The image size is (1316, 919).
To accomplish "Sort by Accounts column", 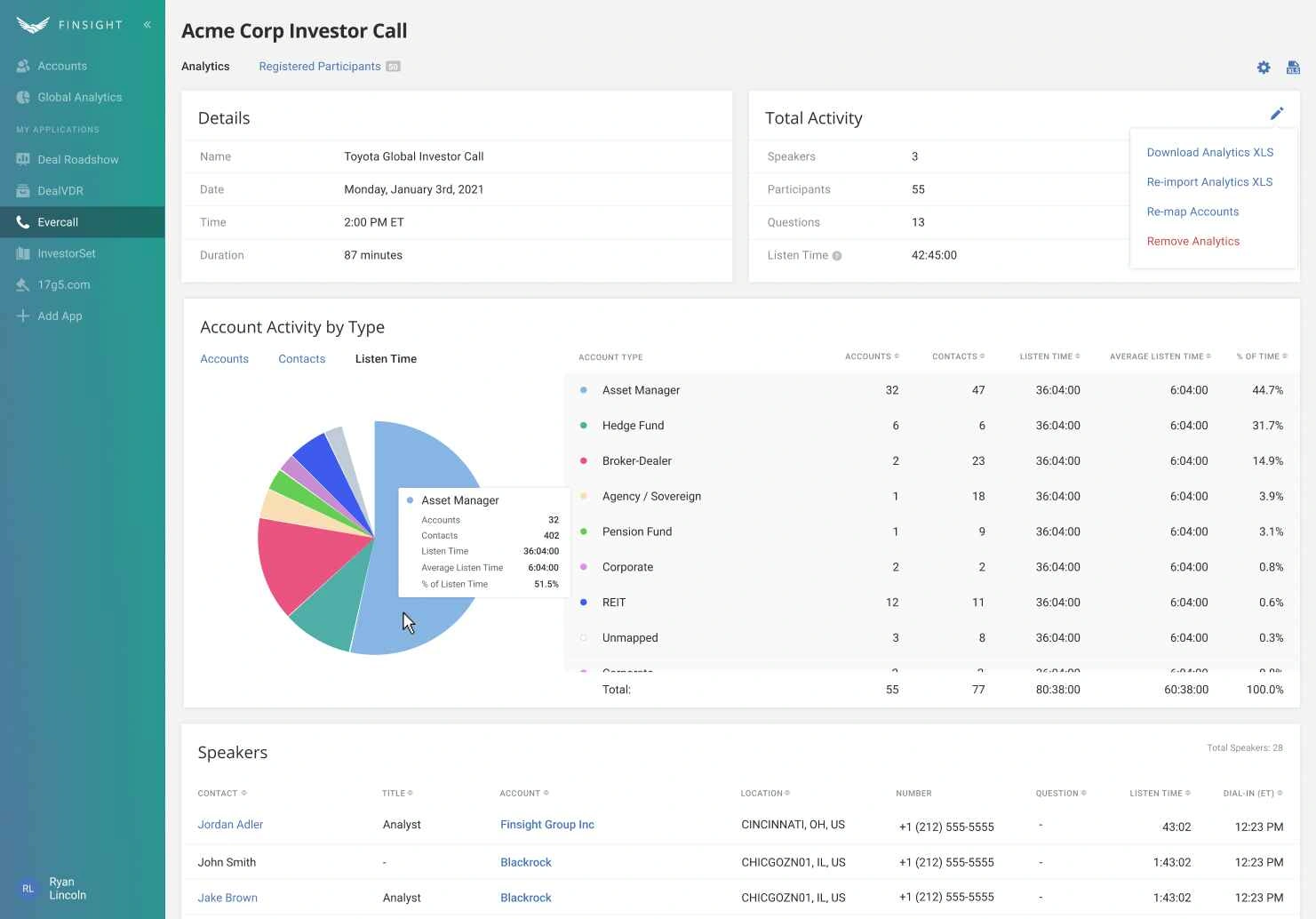I will click(x=872, y=356).
